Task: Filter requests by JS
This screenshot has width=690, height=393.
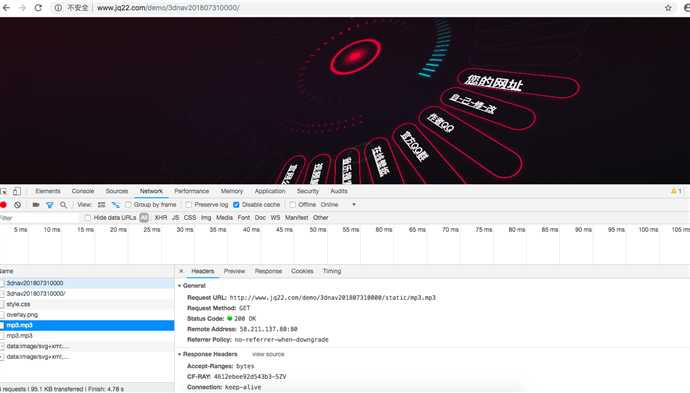Action: (176, 217)
